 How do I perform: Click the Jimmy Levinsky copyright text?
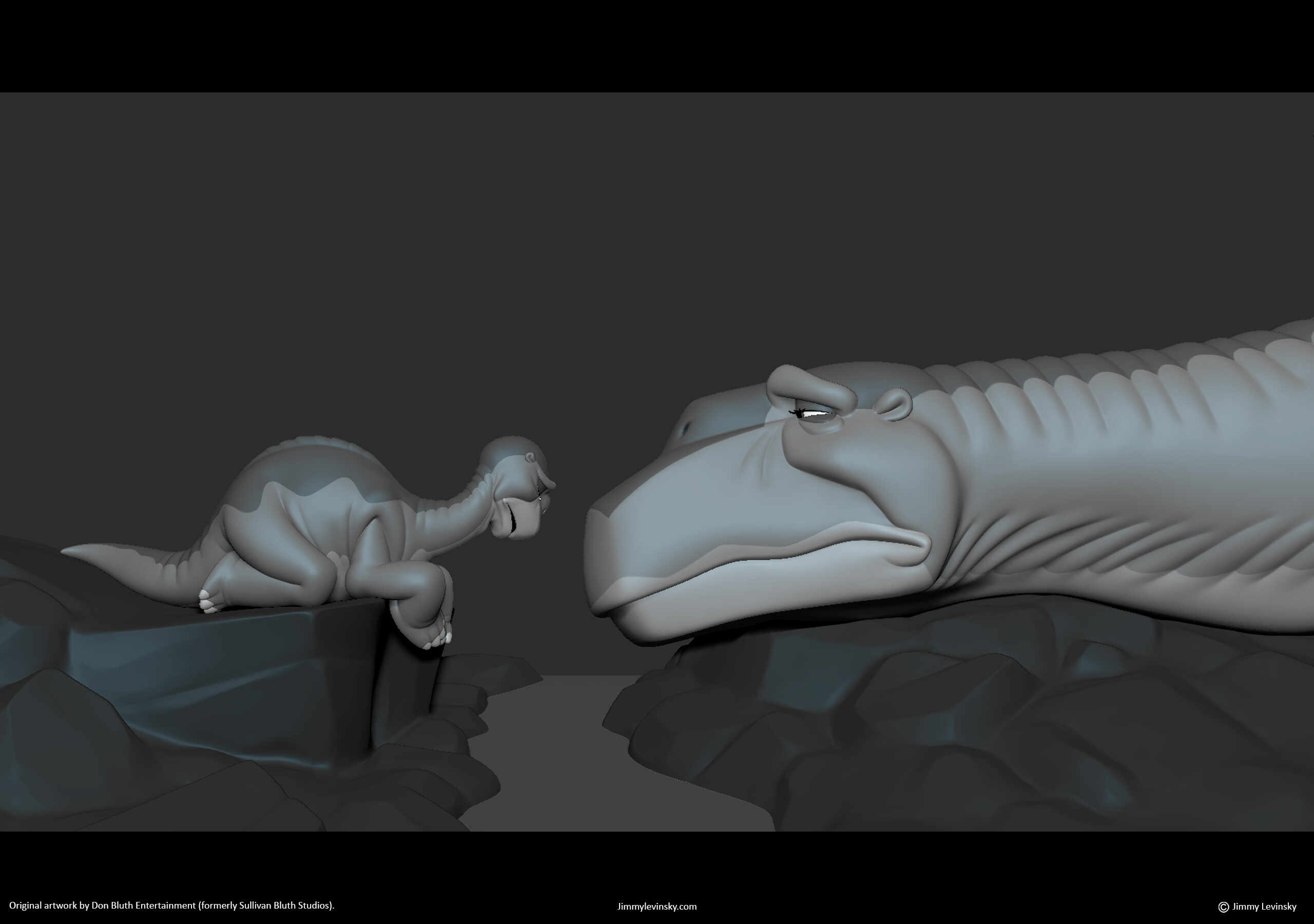(1264, 906)
